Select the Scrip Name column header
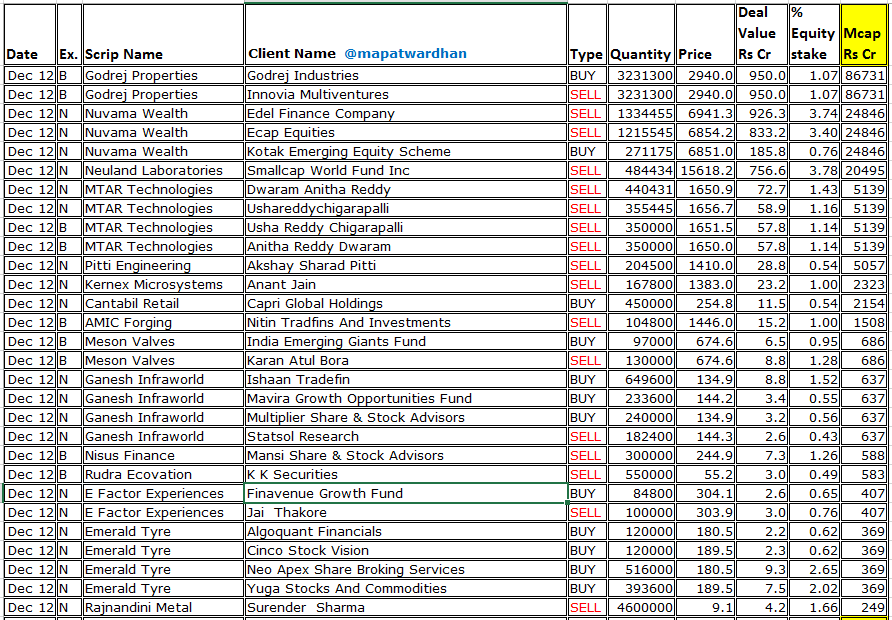The image size is (892, 620). coord(163,34)
